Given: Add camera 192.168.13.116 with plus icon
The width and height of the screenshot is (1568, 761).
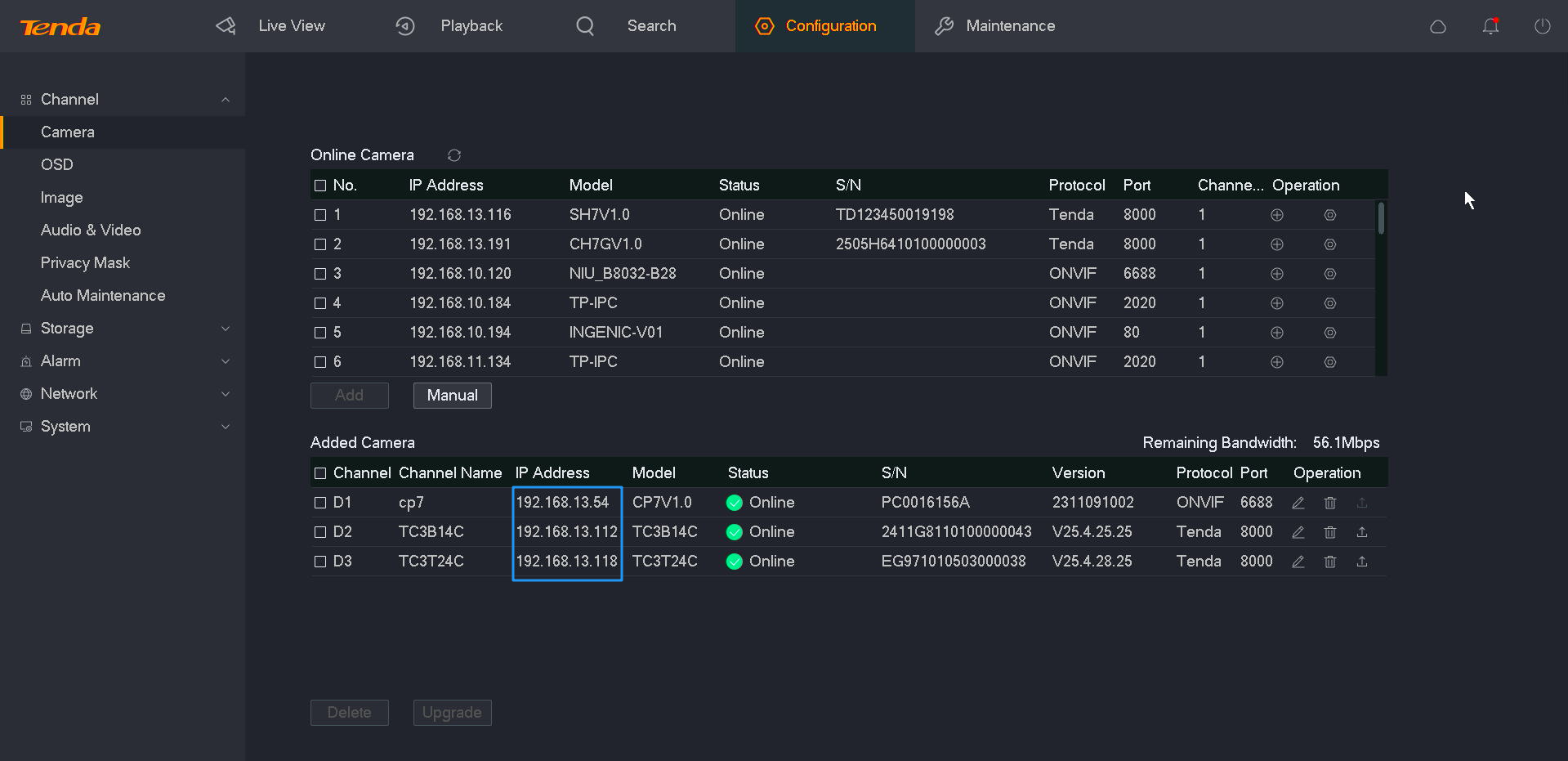Looking at the screenshot, I should coord(1276,215).
